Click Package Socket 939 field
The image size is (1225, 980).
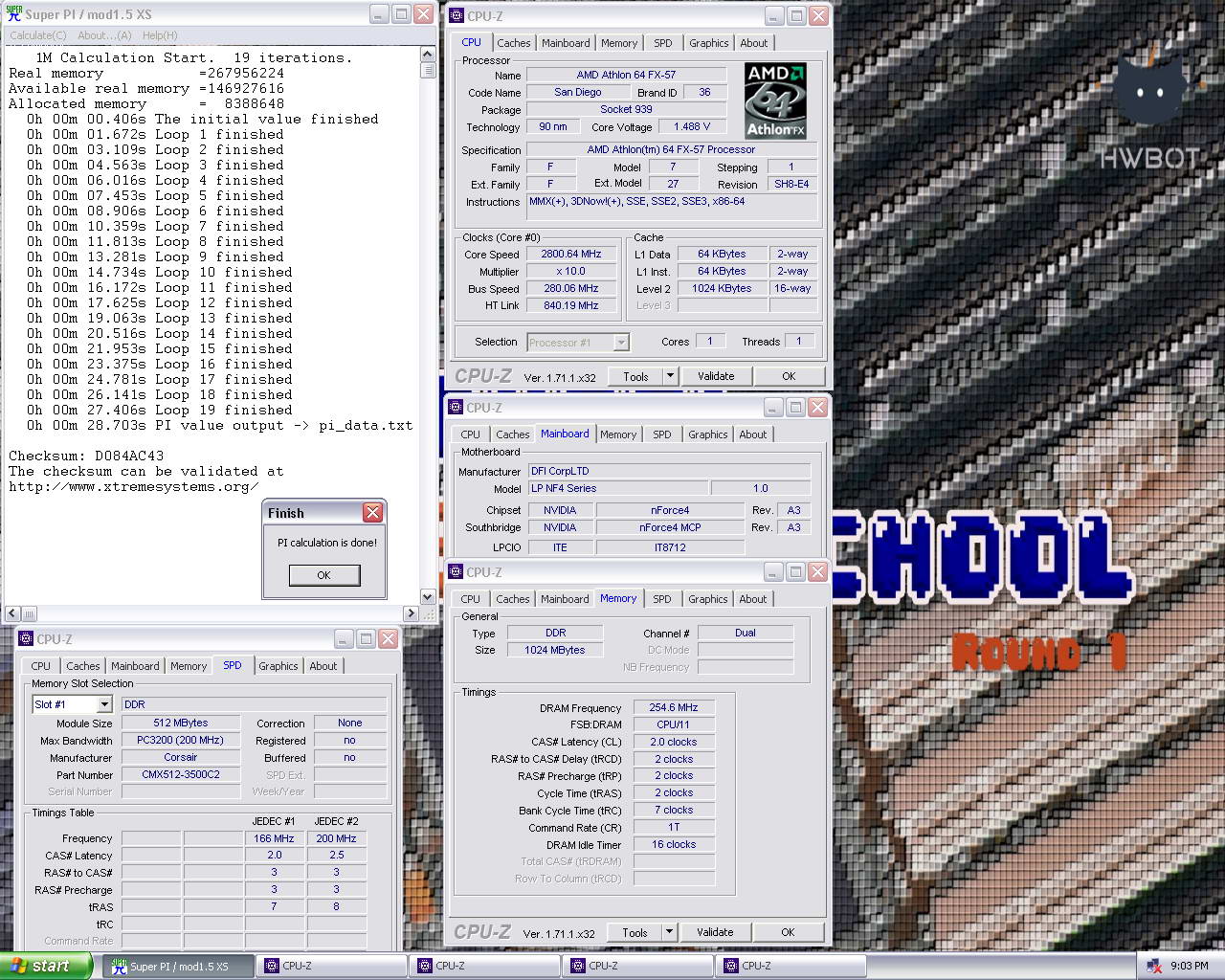pos(626,110)
